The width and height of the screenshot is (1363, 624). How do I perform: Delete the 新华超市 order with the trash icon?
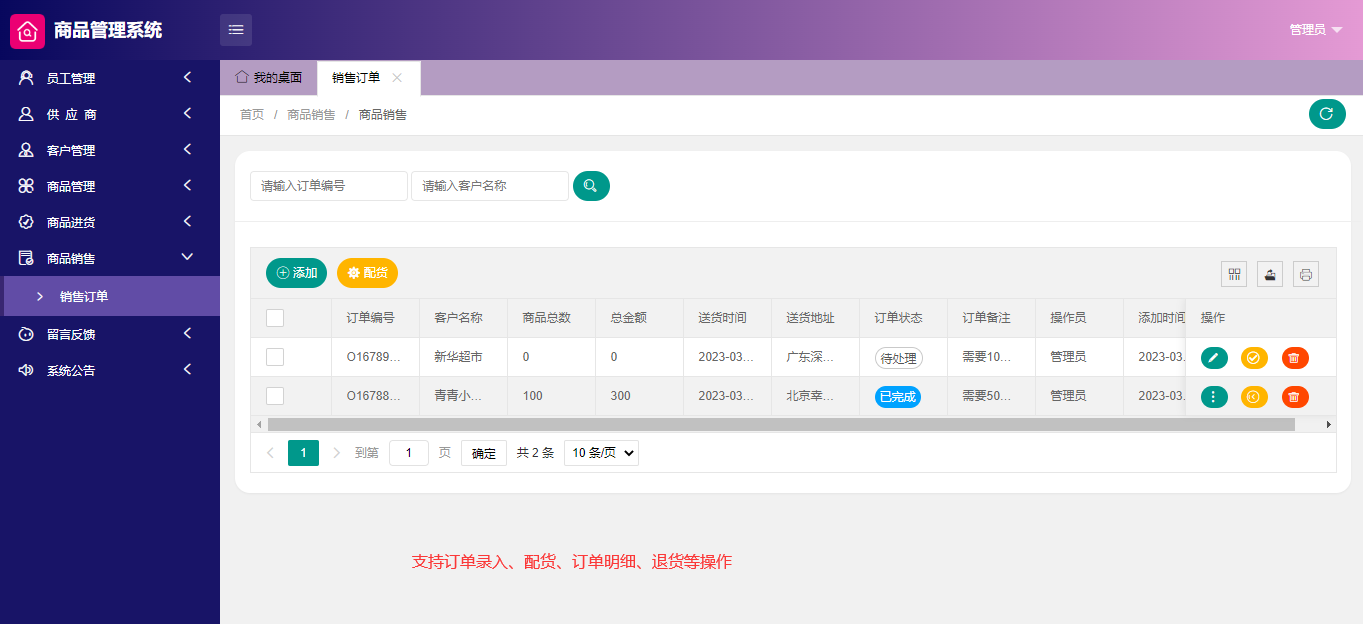1295,358
